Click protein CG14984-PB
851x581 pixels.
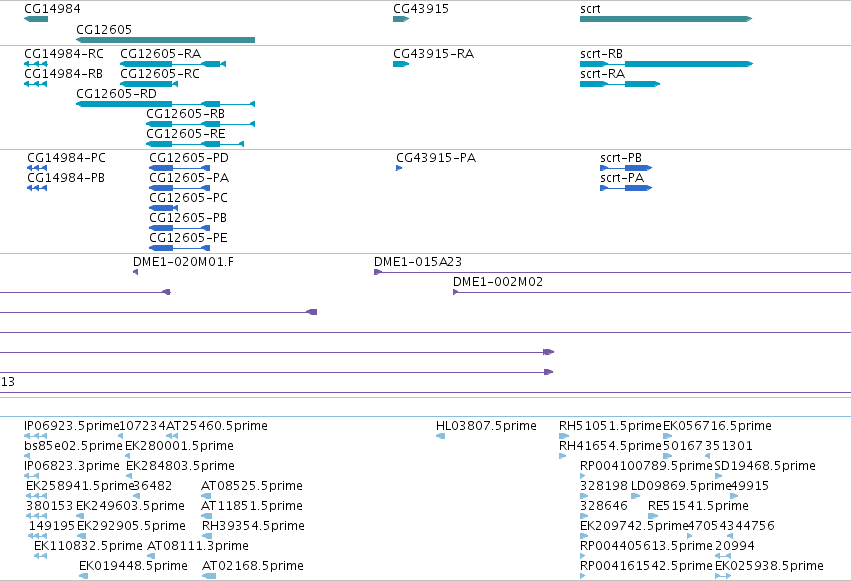pyautogui.click(x=37, y=188)
